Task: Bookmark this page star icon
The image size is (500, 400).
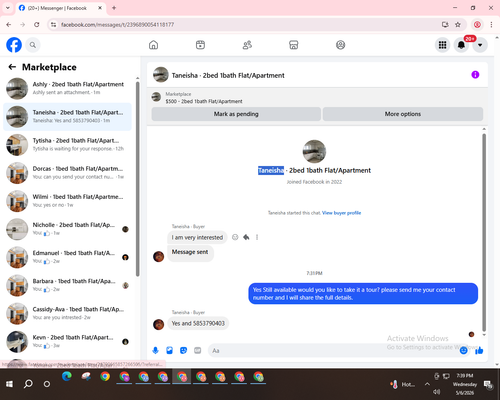Action: click(458, 25)
